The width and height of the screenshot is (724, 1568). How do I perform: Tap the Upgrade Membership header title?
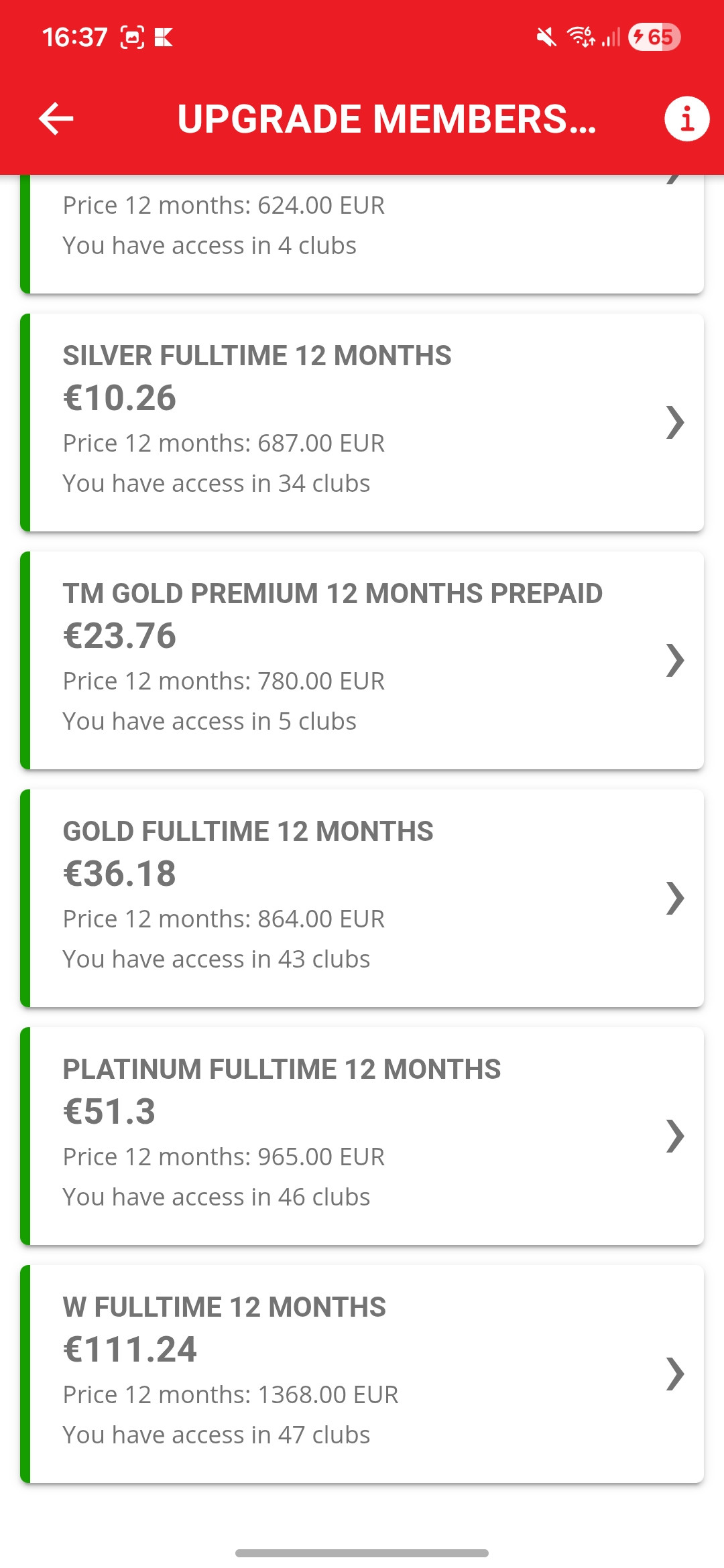coord(387,119)
